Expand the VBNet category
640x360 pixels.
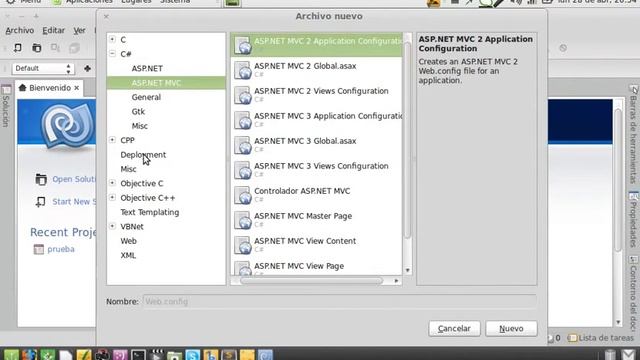(112, 226)
